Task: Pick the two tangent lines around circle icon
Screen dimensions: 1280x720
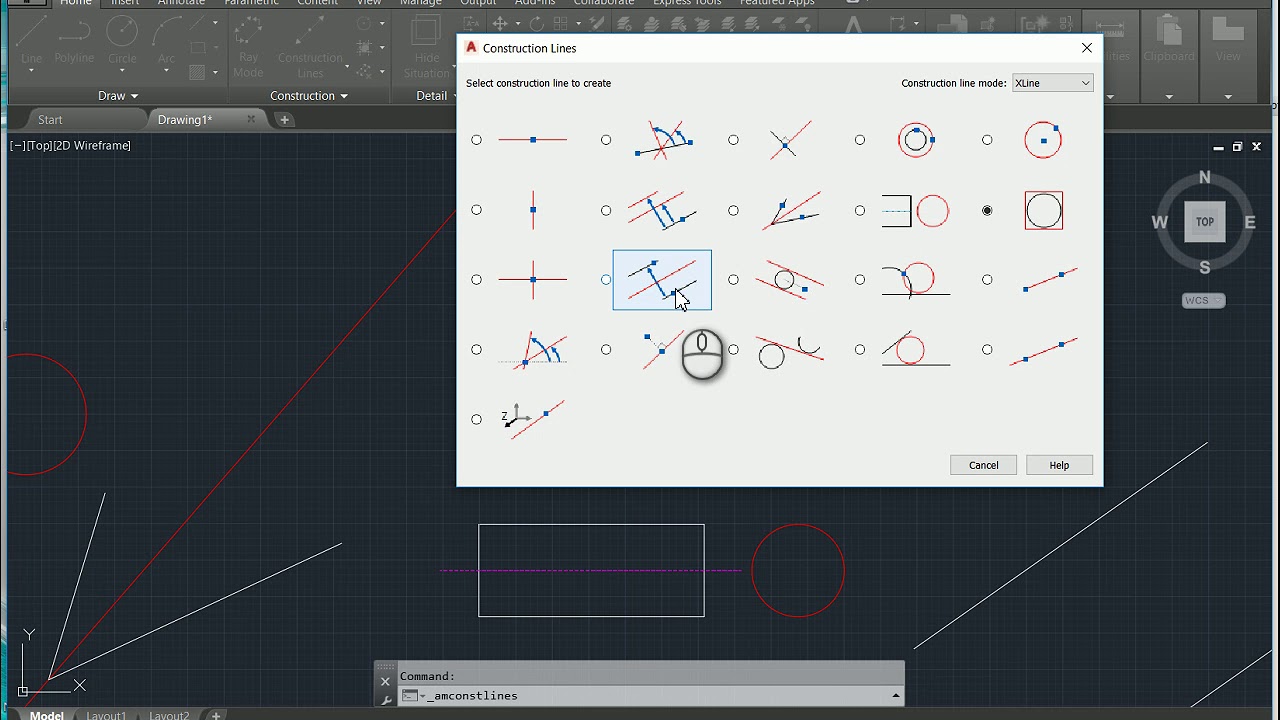Action: tap(790, 280)
